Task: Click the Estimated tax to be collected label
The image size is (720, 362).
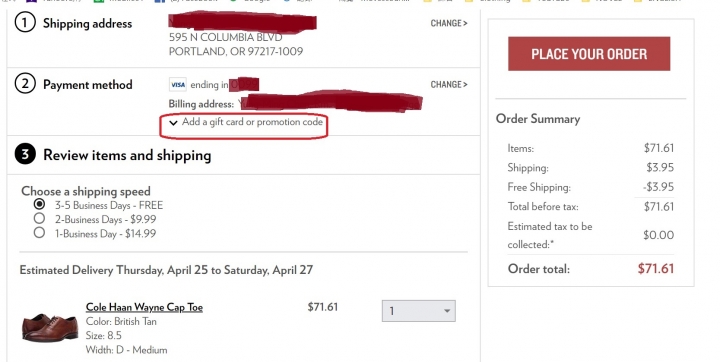Action: [x=550, y=235]
